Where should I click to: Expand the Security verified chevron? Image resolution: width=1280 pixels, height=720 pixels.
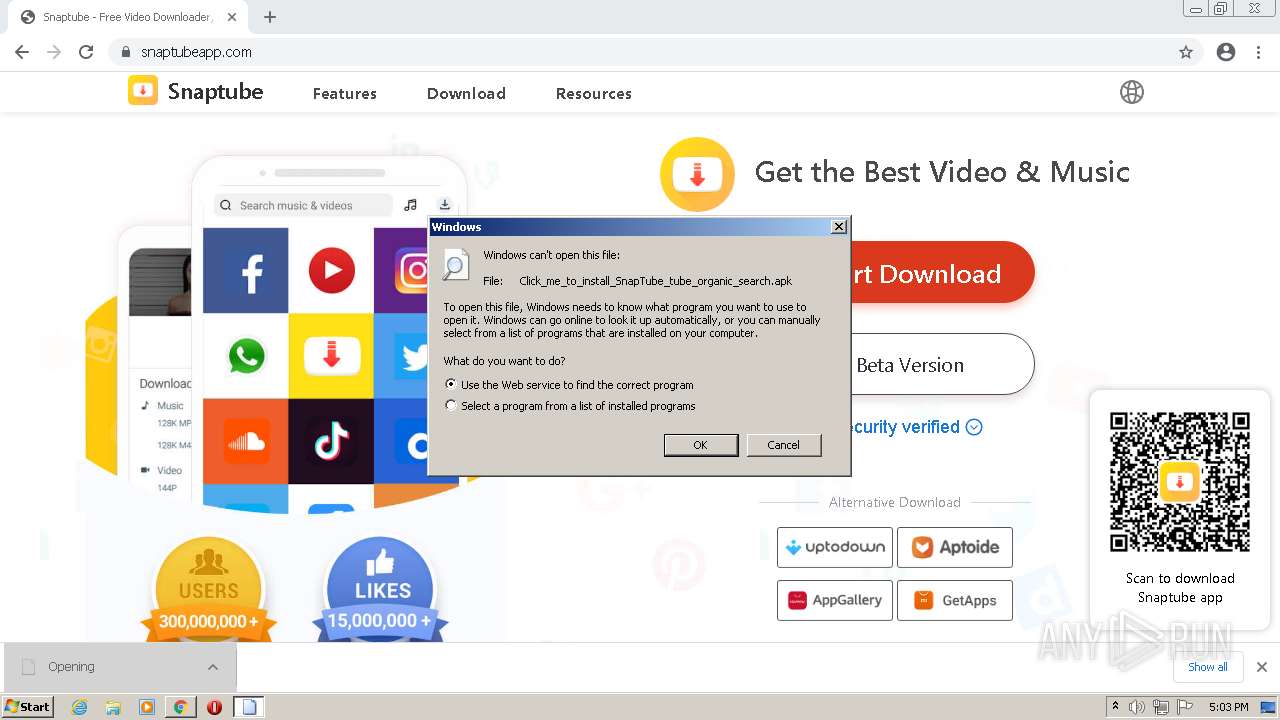pos(974,427)
